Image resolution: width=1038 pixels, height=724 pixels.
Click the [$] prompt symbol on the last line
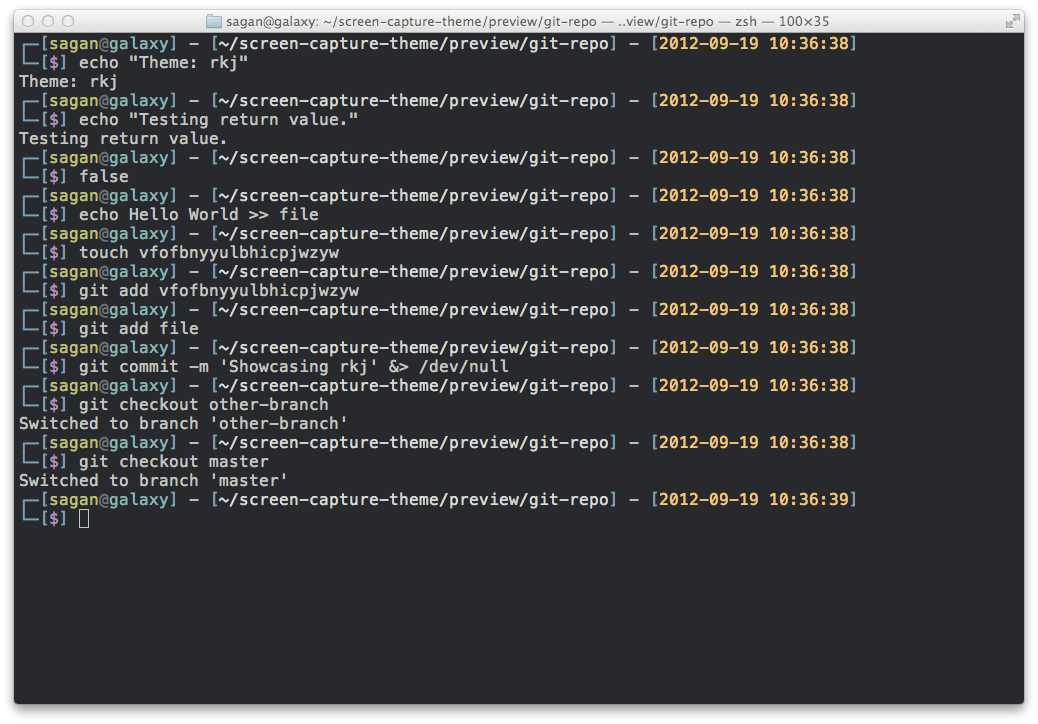pyautogui.click(x=54, y=518)
